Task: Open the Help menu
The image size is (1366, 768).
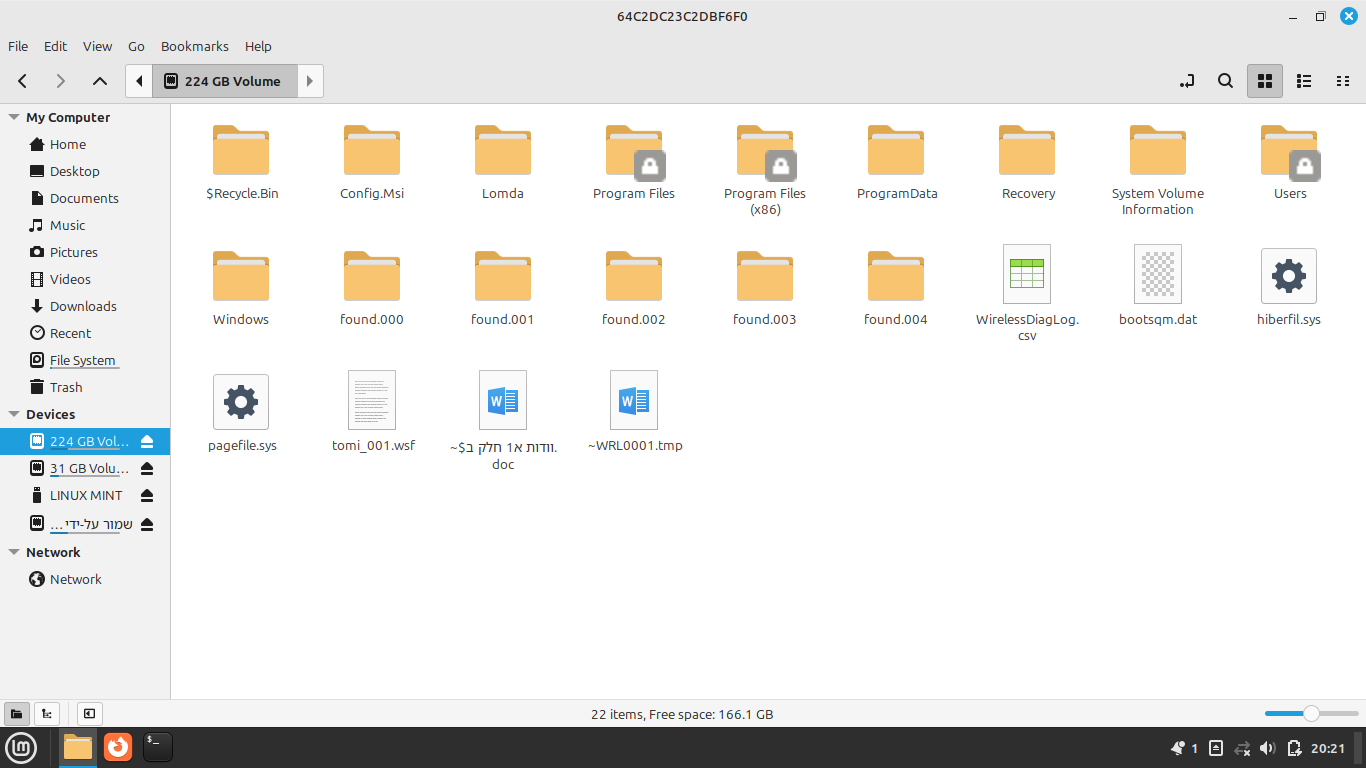Action: pyautogui.click(x=258, y=46)
